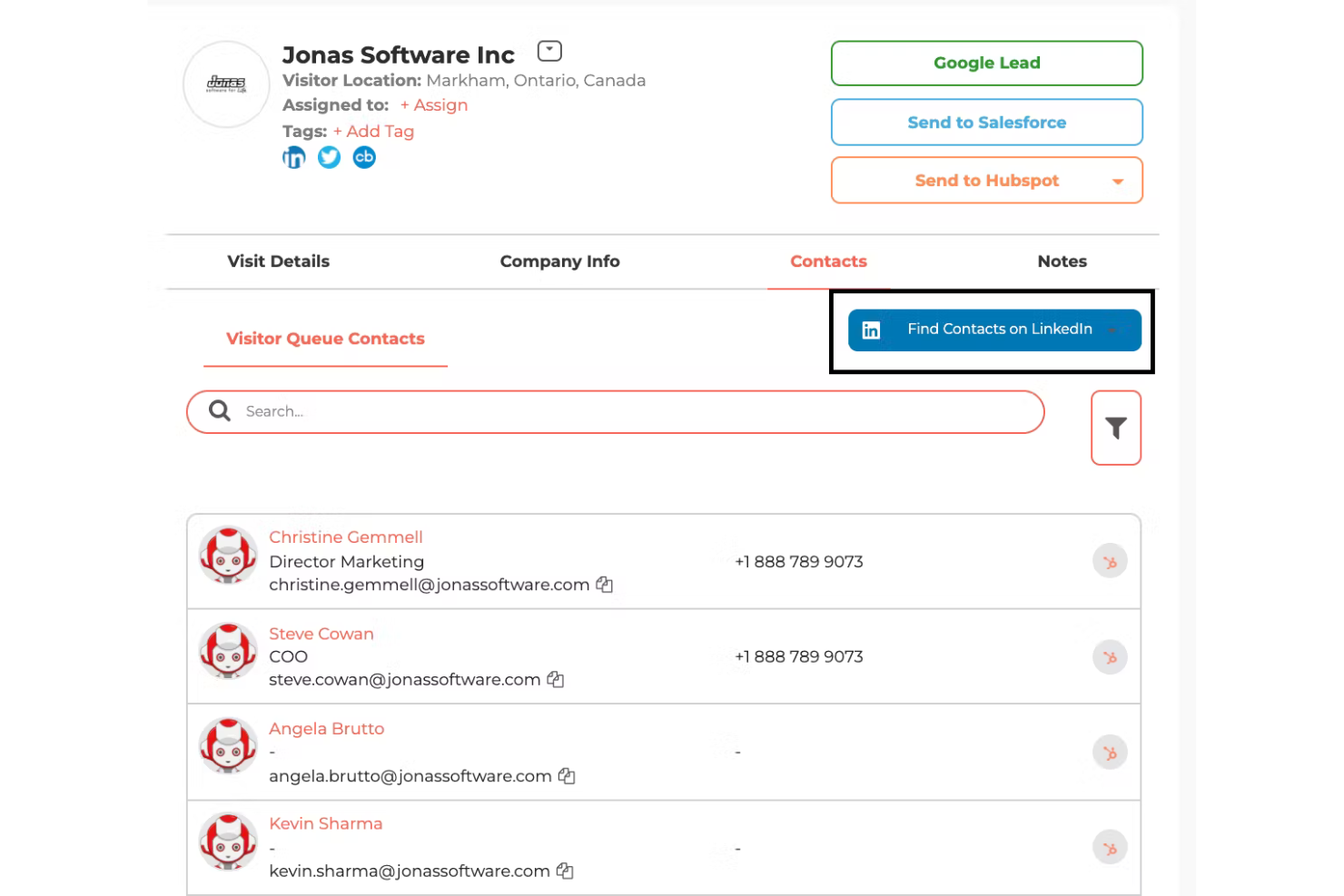
Task: Click Hubspot icon for Angela Brutto
Action: pyautogui.click(x=1110, y=753)
